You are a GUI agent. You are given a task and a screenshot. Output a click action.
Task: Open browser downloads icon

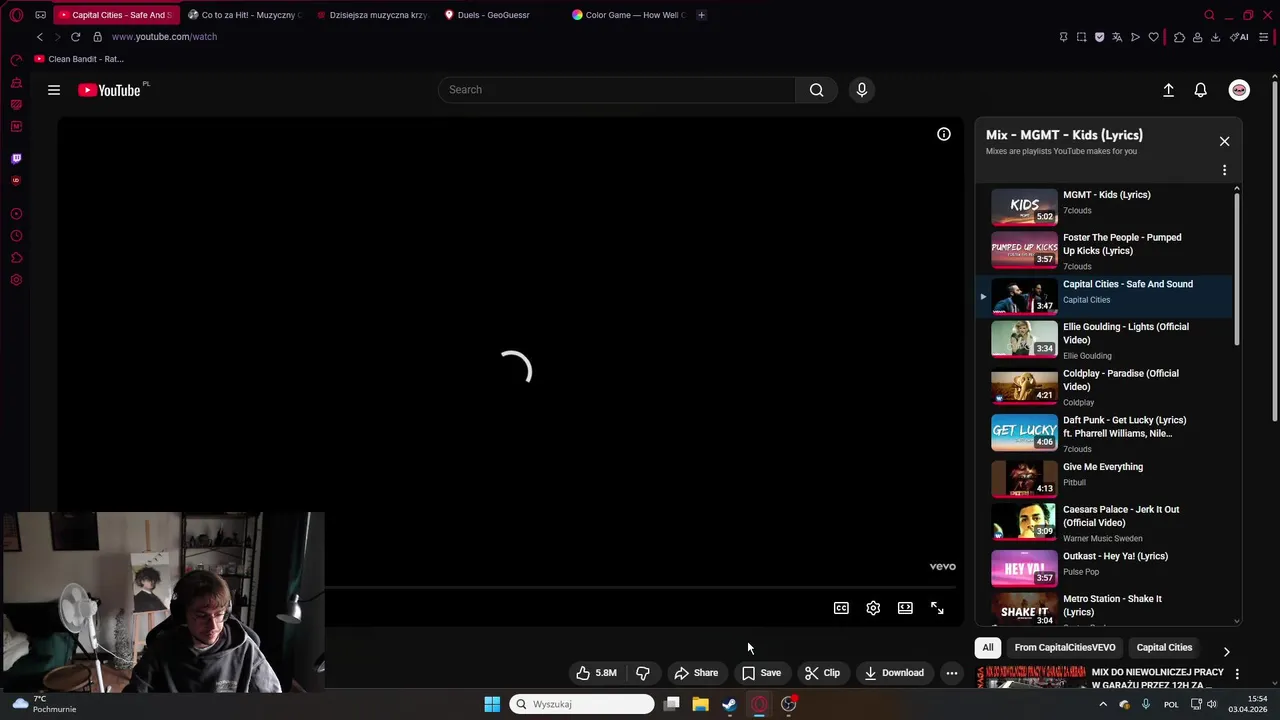coord(1215,37)
